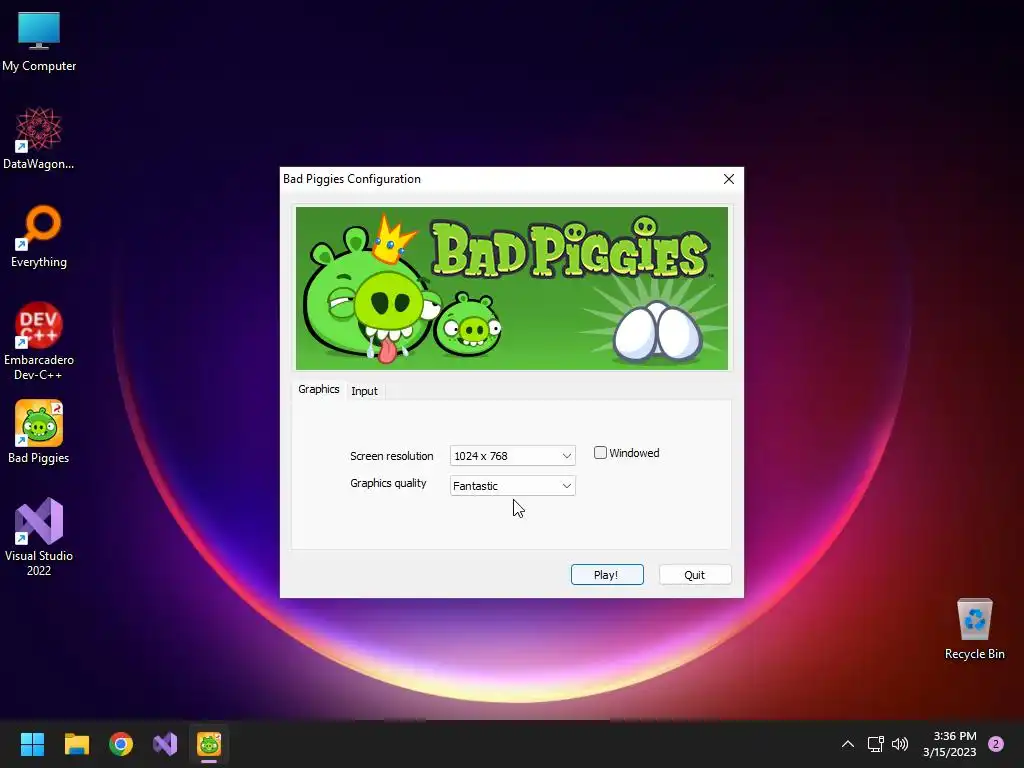Image resolution: width=1024 pixels, height=768 pixels.
Task: Launch Google Chrome from the taskbar
Action: 121,744
